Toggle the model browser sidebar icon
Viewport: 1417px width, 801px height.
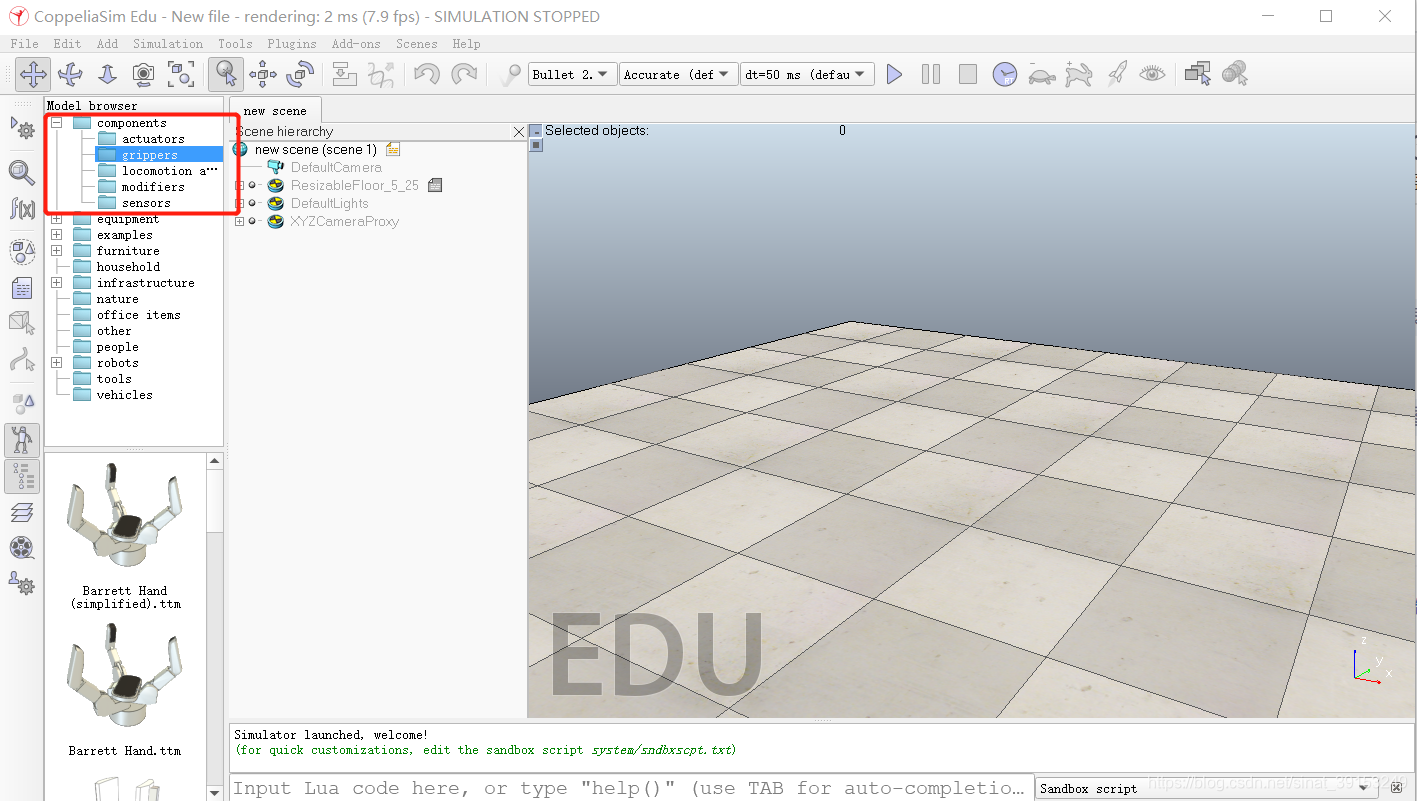[x=22, y=440]
